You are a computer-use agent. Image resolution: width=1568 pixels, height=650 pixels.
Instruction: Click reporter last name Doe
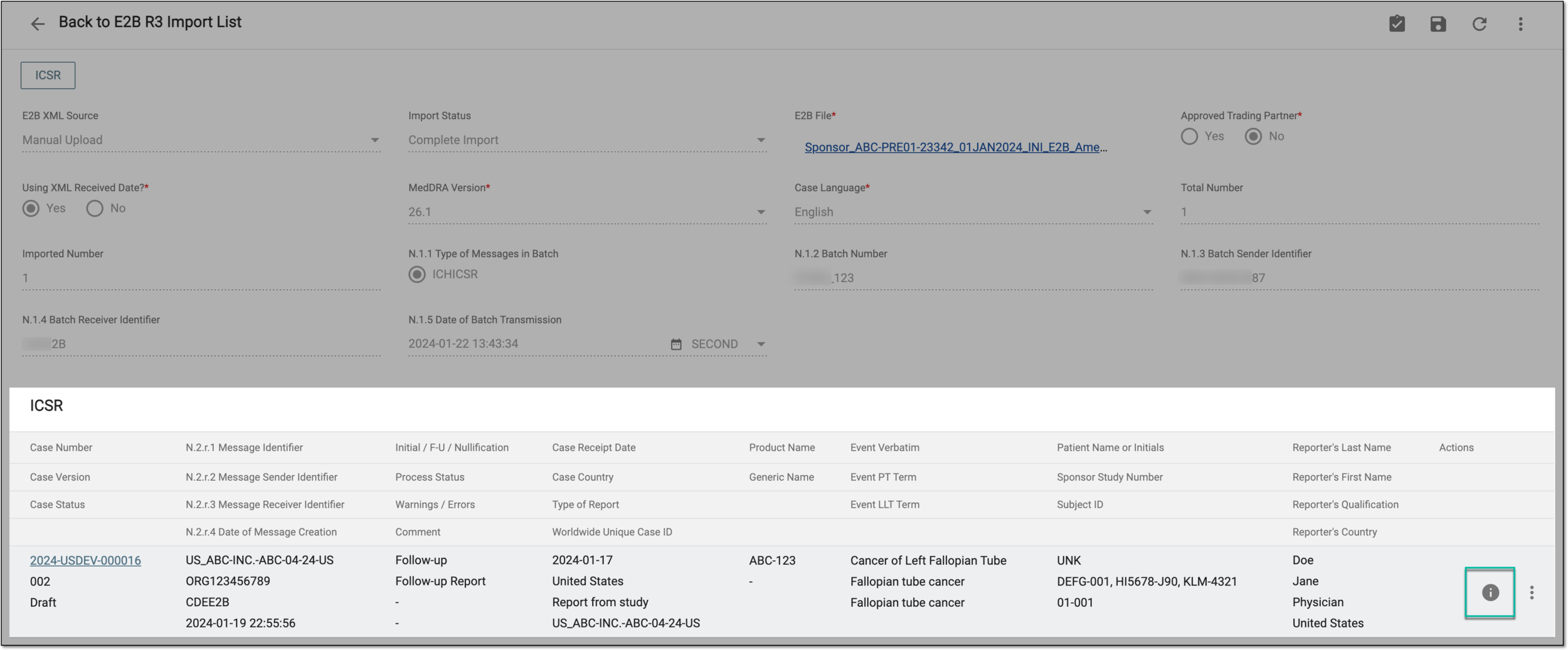(1302, 560)
